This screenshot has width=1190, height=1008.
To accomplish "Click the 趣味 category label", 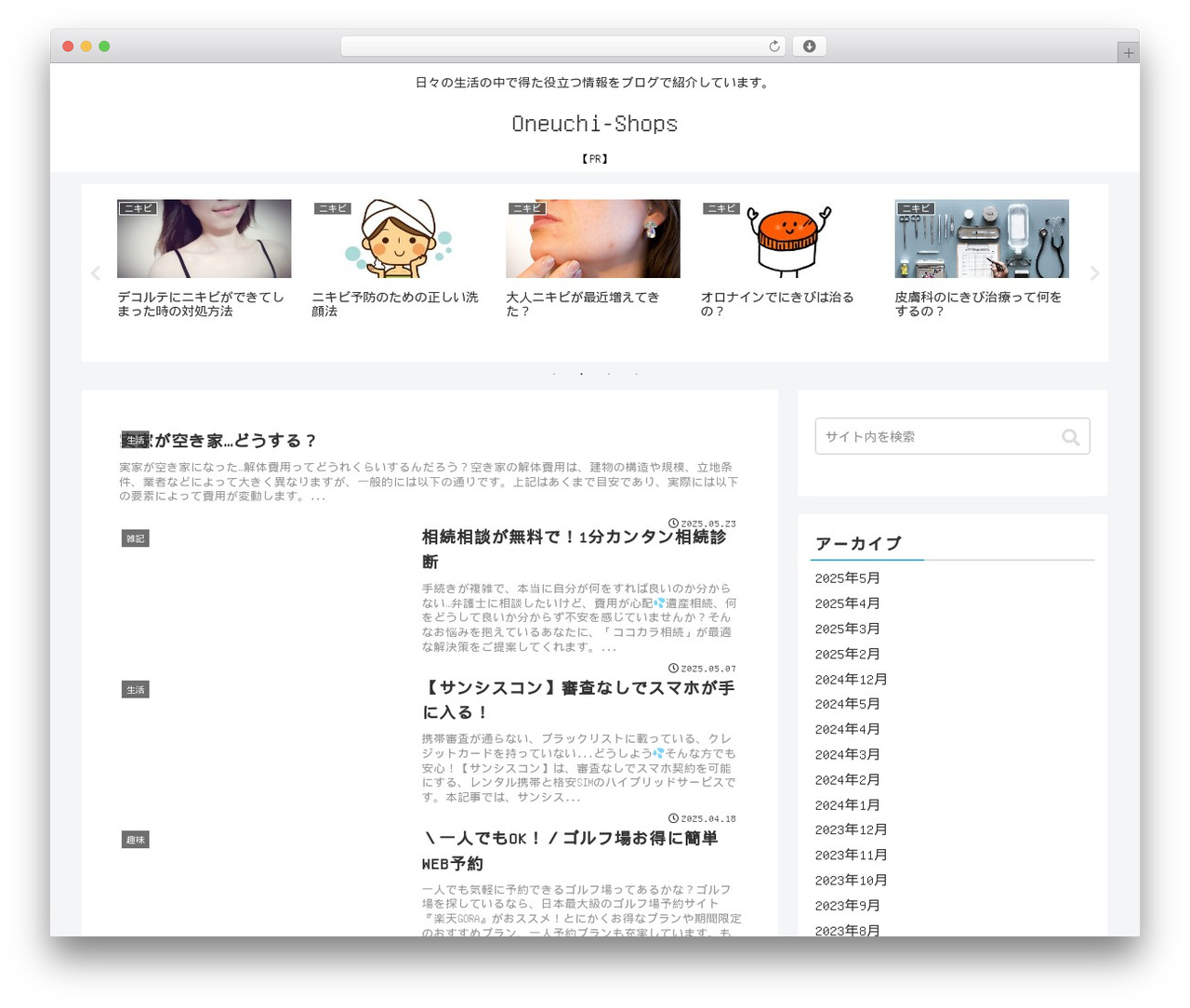I will [136, 840].
